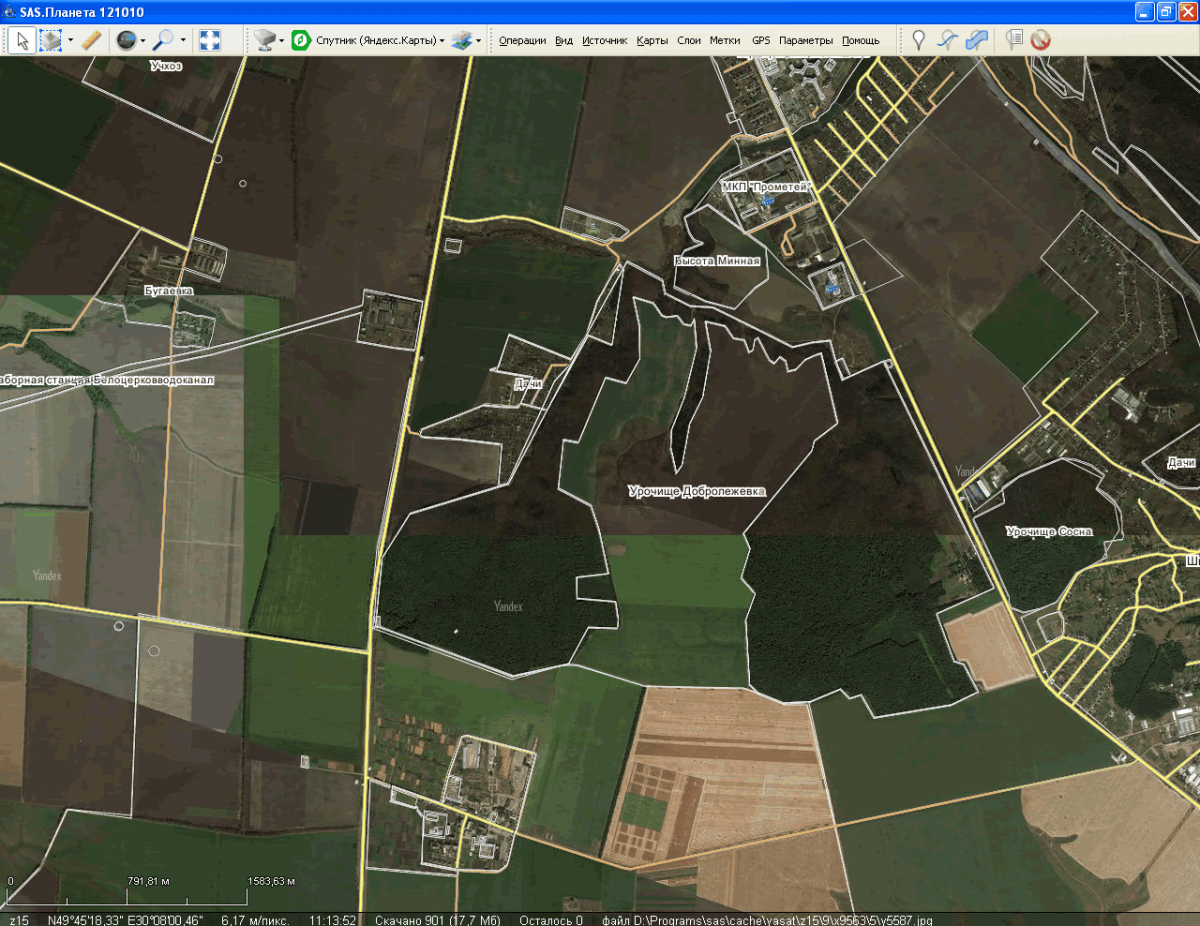Add a new placemark with pin icon
Screen dimensions: 1200x926
click(x=918, y=40)
